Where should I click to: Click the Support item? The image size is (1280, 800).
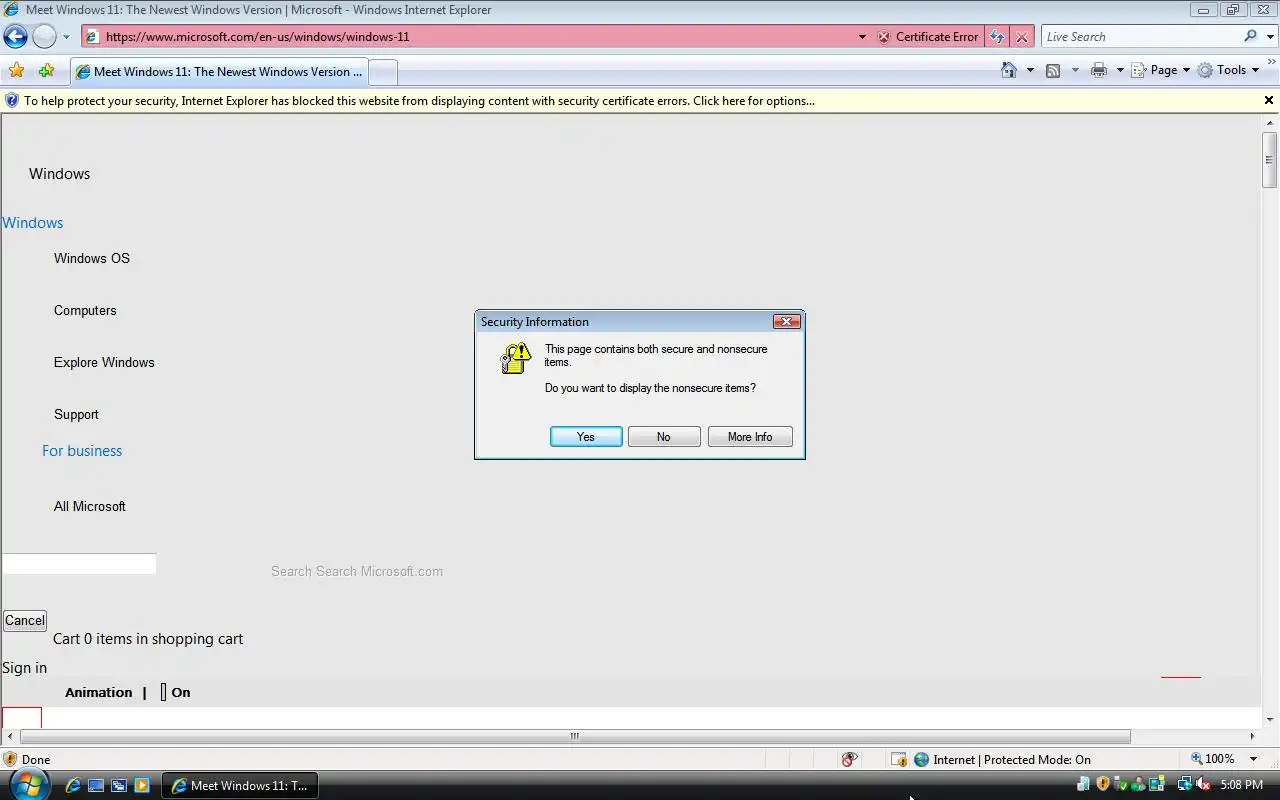pyautogui.click(x=76, y=414)
